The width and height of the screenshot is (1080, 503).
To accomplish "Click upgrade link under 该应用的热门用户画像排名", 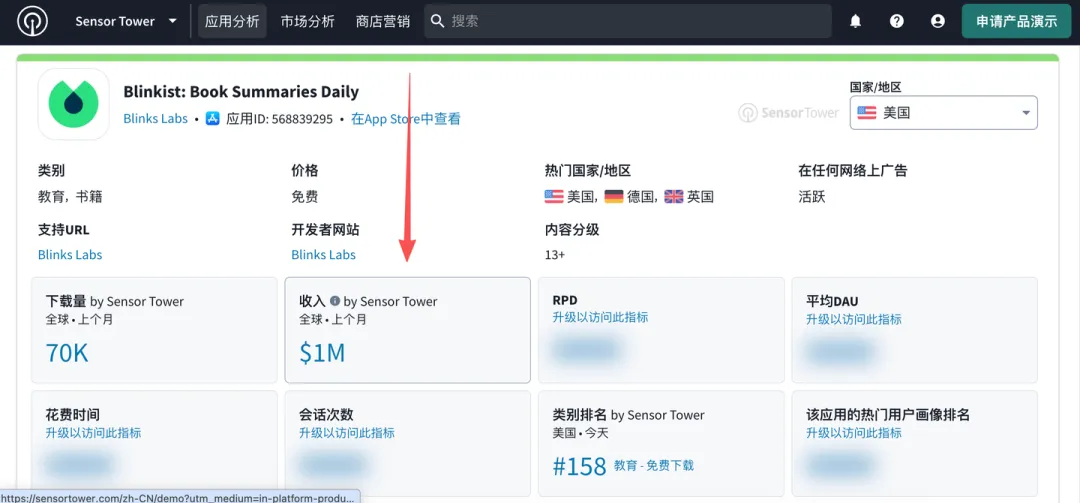I will (x=853, y=433).
